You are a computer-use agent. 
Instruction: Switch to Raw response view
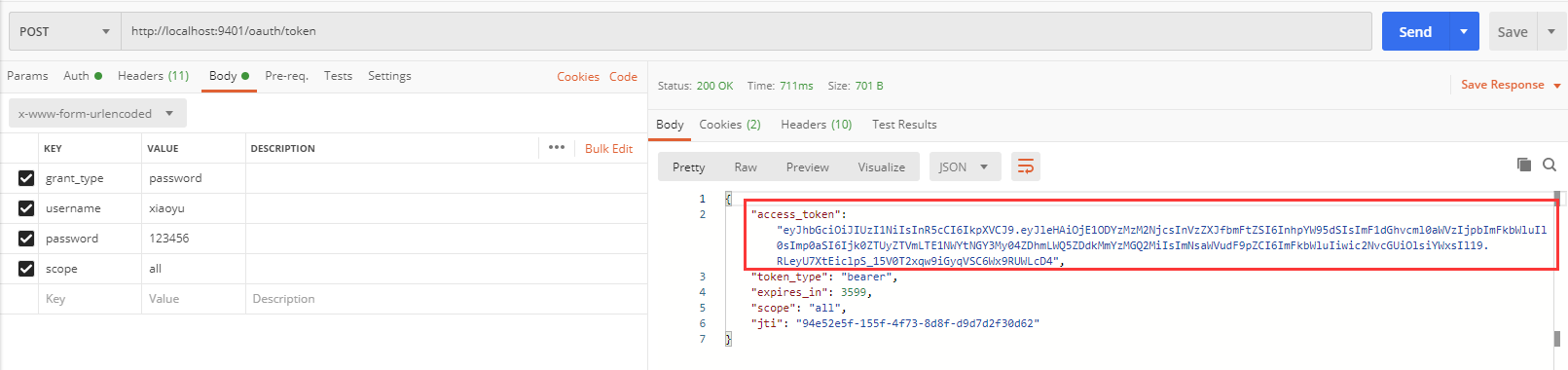tap(746, 167)
